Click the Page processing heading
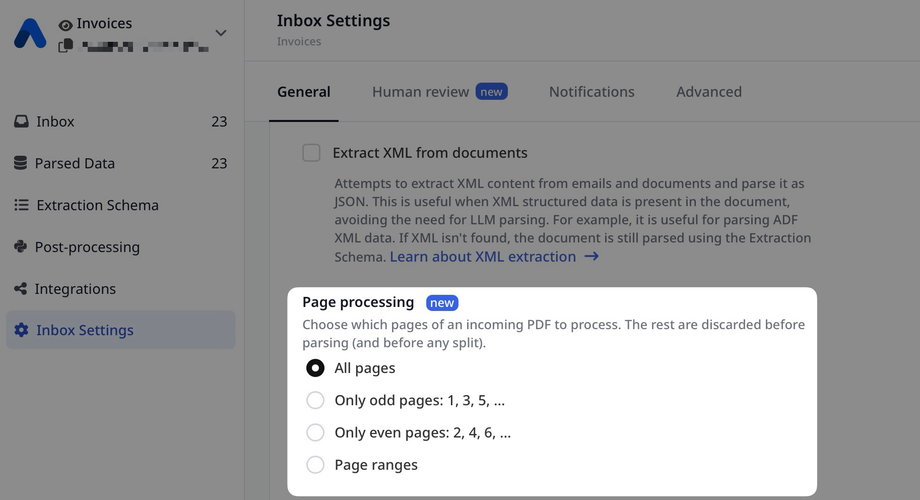Screen dimensions: 920x500 click(x=358, y=302)
